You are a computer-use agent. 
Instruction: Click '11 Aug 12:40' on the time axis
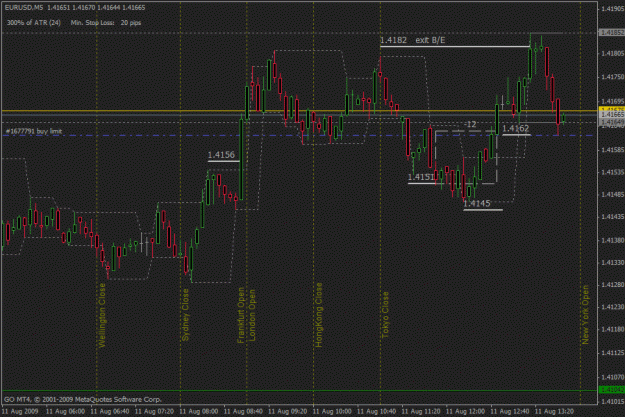[510, 411]
